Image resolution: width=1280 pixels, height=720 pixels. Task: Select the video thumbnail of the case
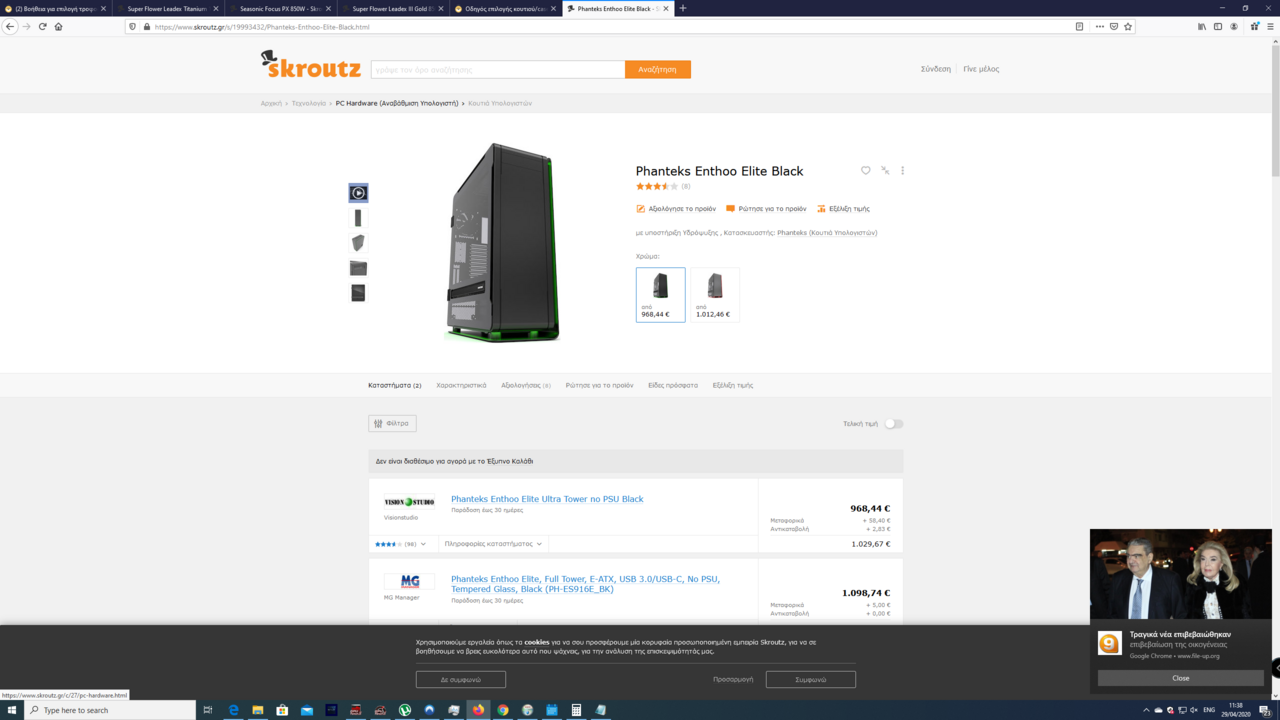coord(358,193)
